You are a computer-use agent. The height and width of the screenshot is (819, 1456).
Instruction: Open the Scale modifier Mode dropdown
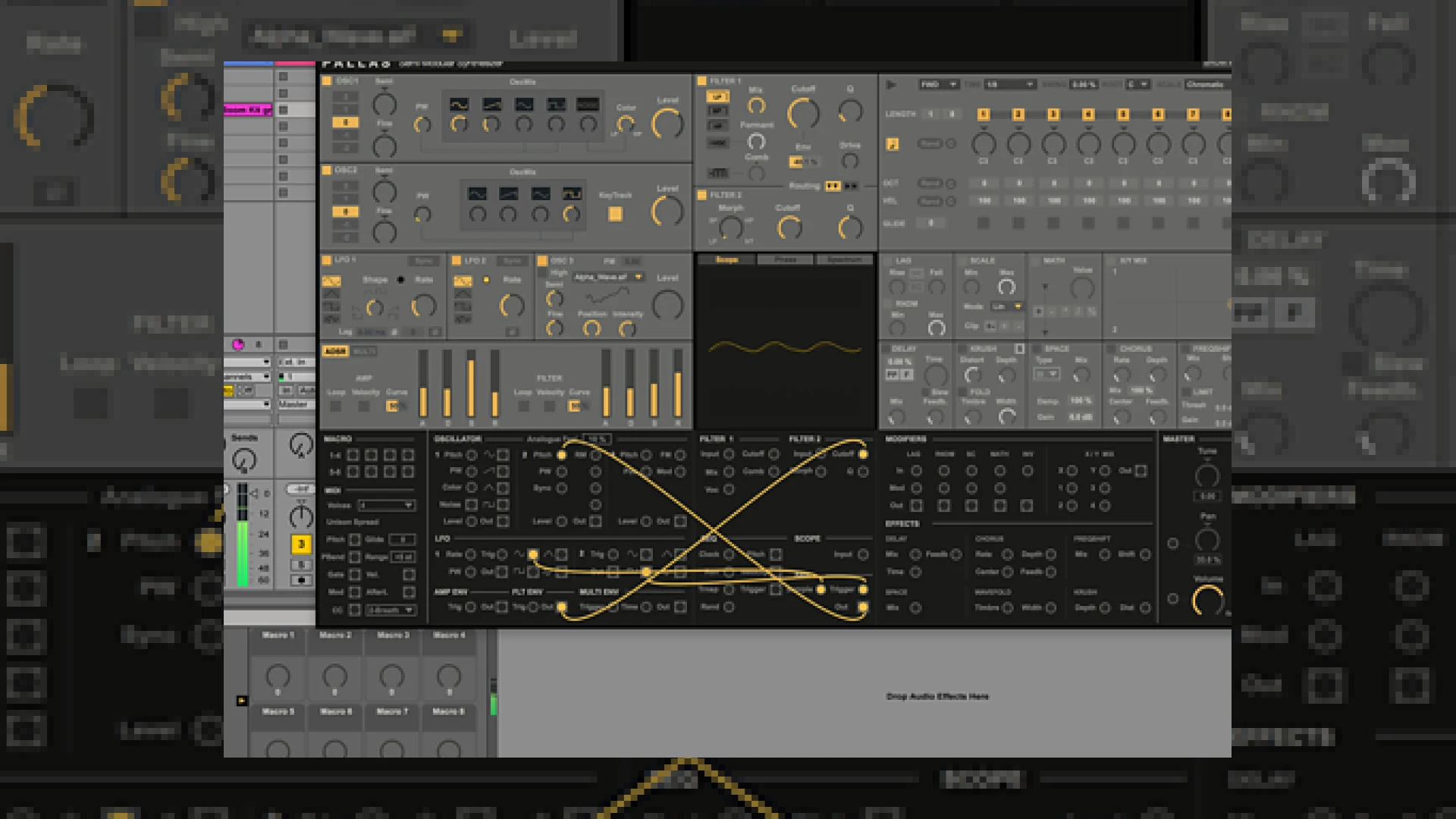(1007, 306)
